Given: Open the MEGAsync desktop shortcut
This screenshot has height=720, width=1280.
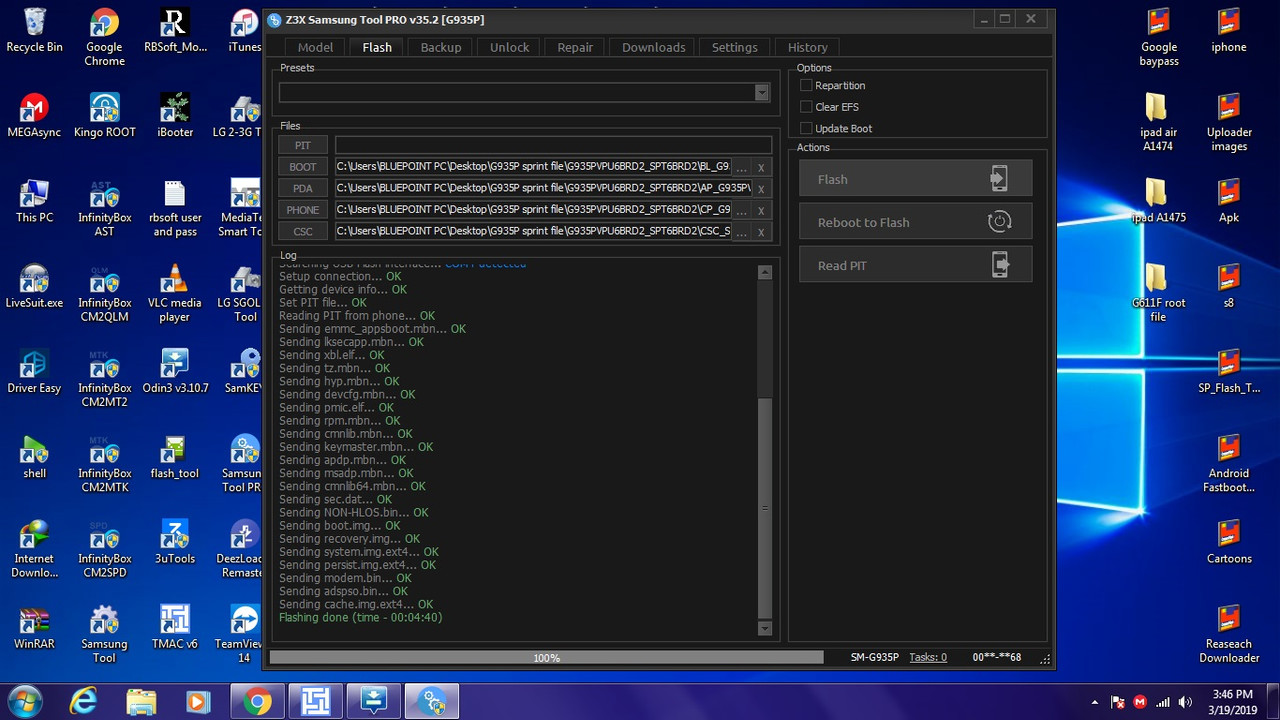Looking at the screenshot, I should pos(34,115).
